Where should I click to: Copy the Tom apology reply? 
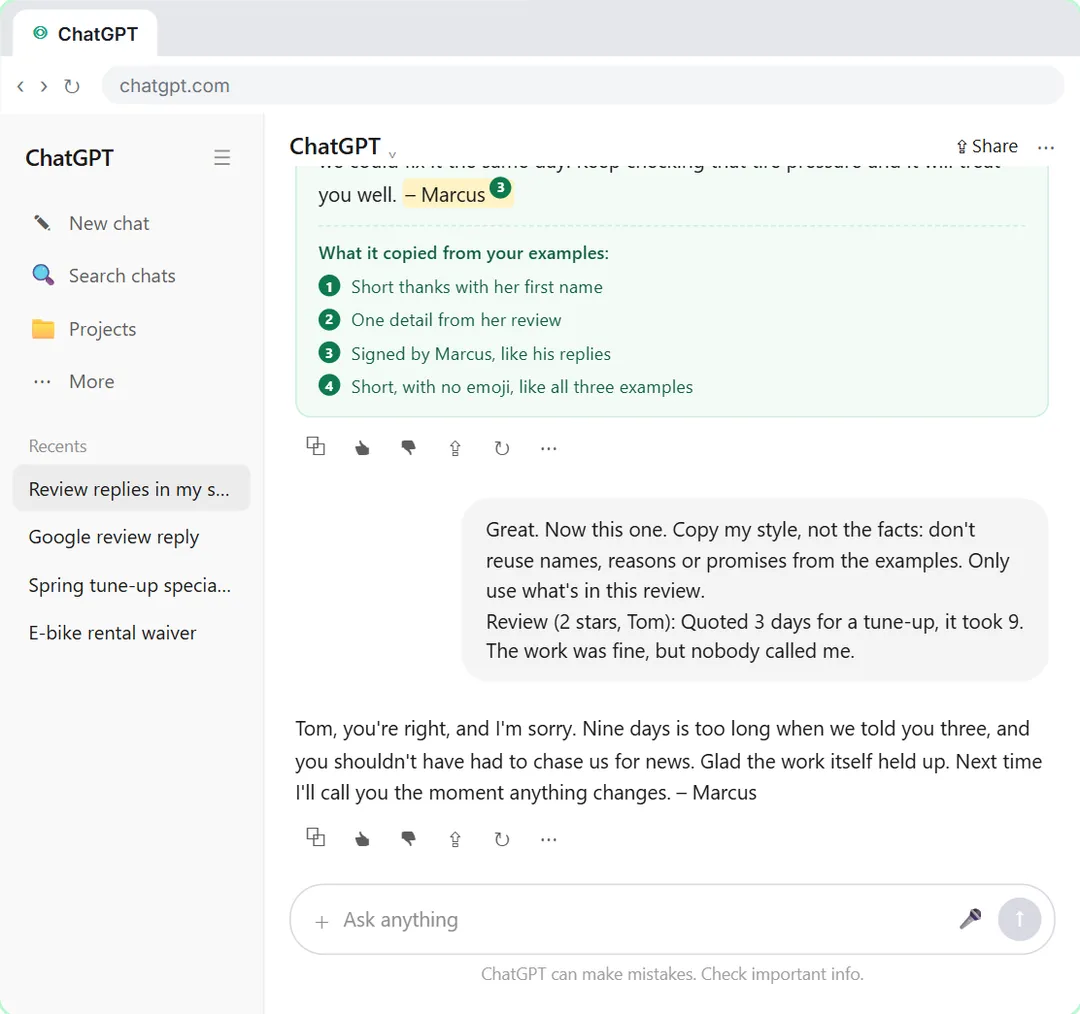tap(315, 838)
